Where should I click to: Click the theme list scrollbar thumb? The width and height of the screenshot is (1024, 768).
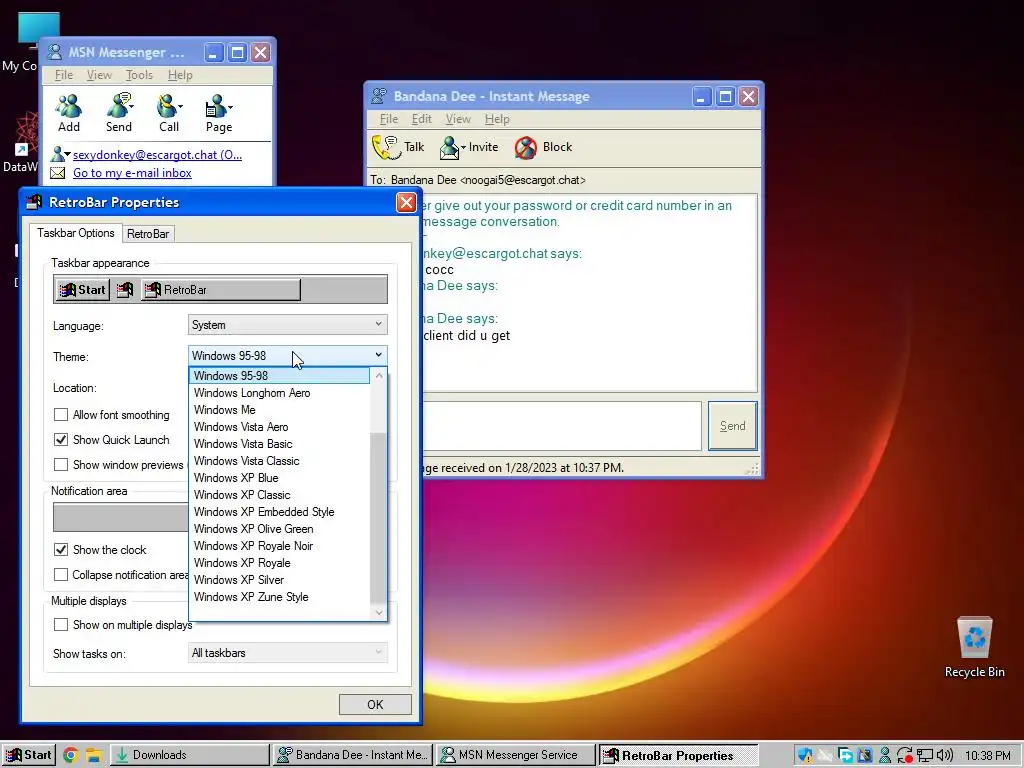pos(378,518)
